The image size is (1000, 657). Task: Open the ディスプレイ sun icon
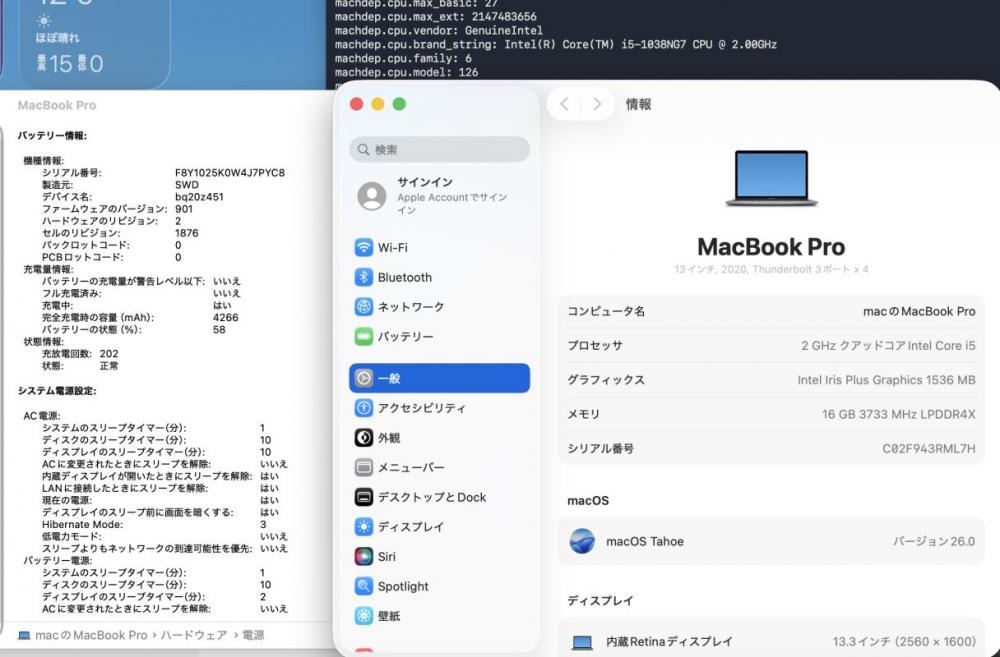pos(364,527)
